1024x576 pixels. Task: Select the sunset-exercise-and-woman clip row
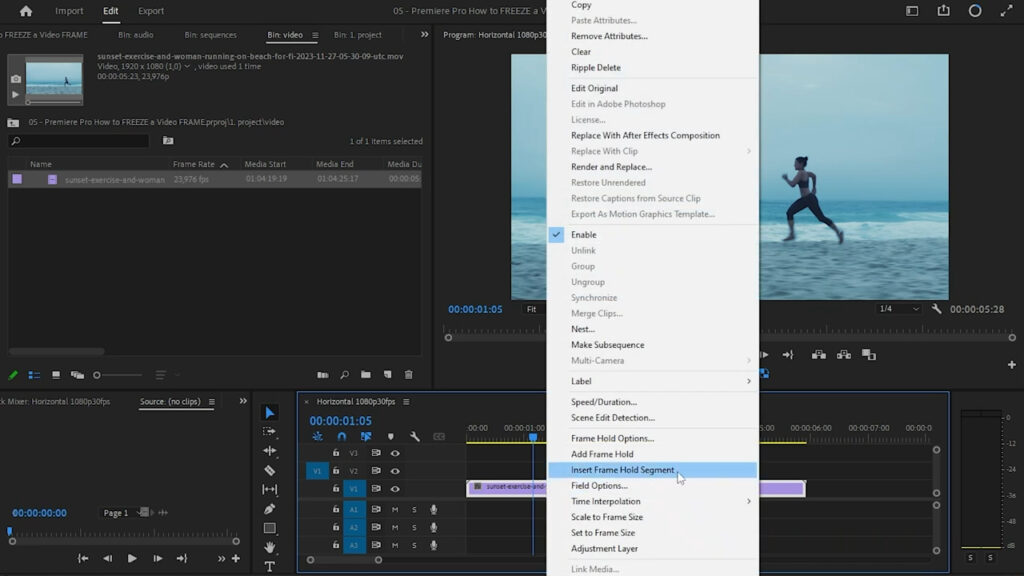pyautogui.click(x=215, y=179)
